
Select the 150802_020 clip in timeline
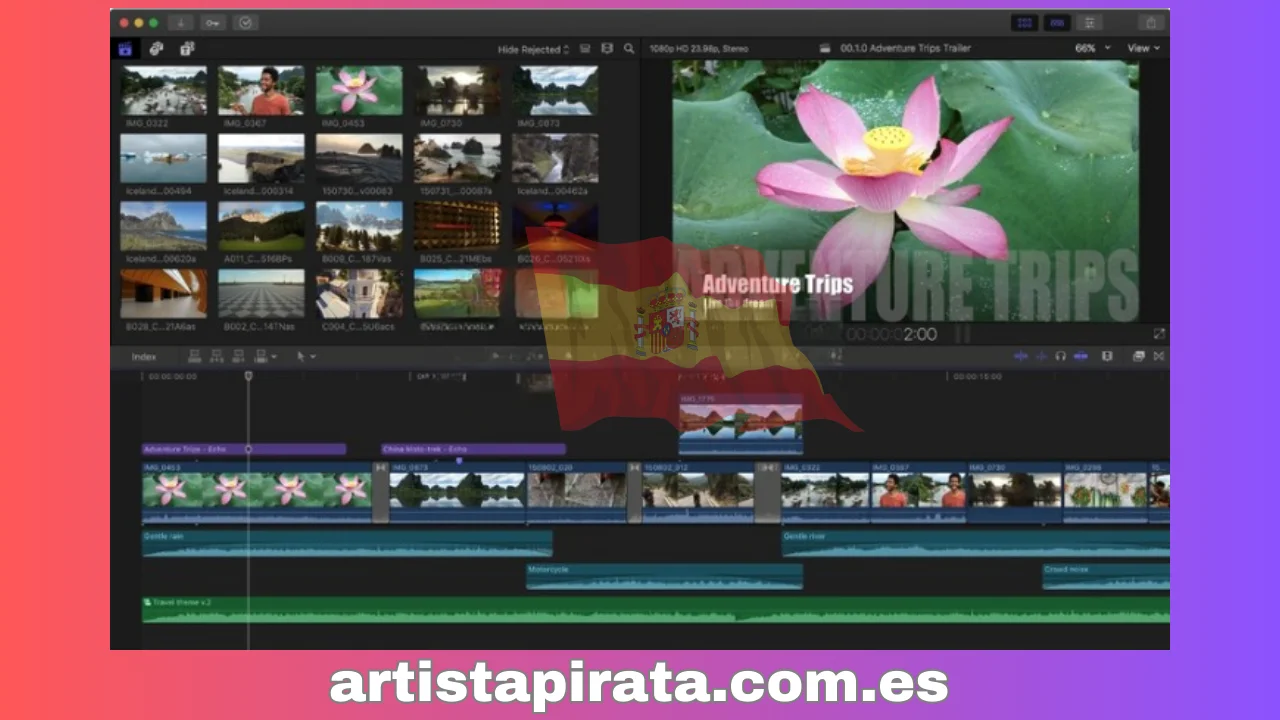click(577, 492)
